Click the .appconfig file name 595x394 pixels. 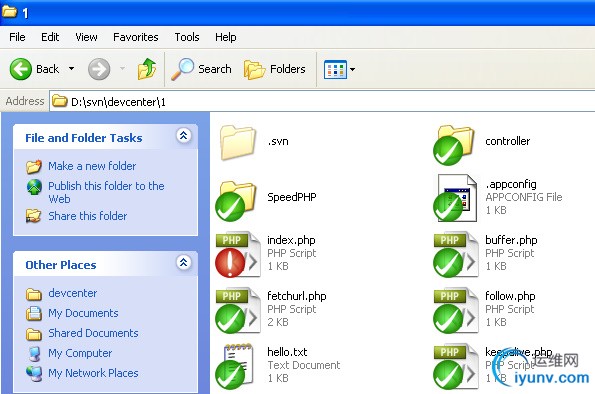[x=511, y=184]
